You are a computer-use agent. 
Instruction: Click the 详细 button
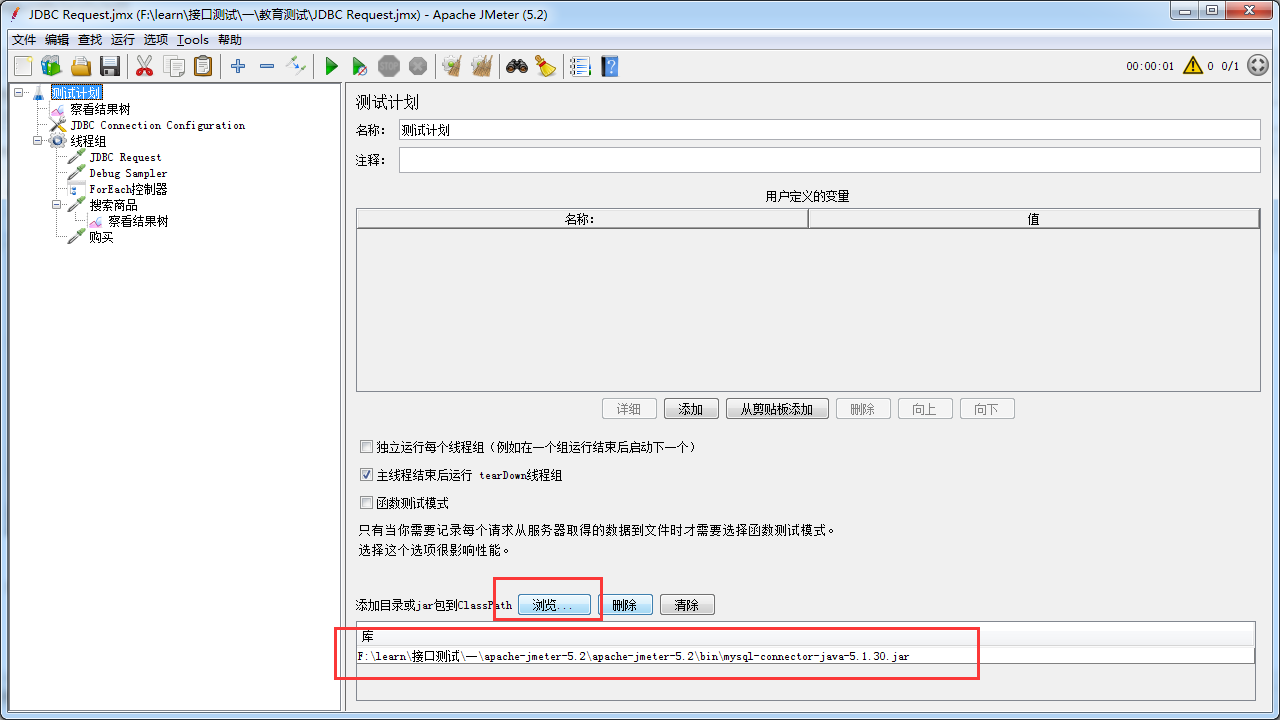629,409
